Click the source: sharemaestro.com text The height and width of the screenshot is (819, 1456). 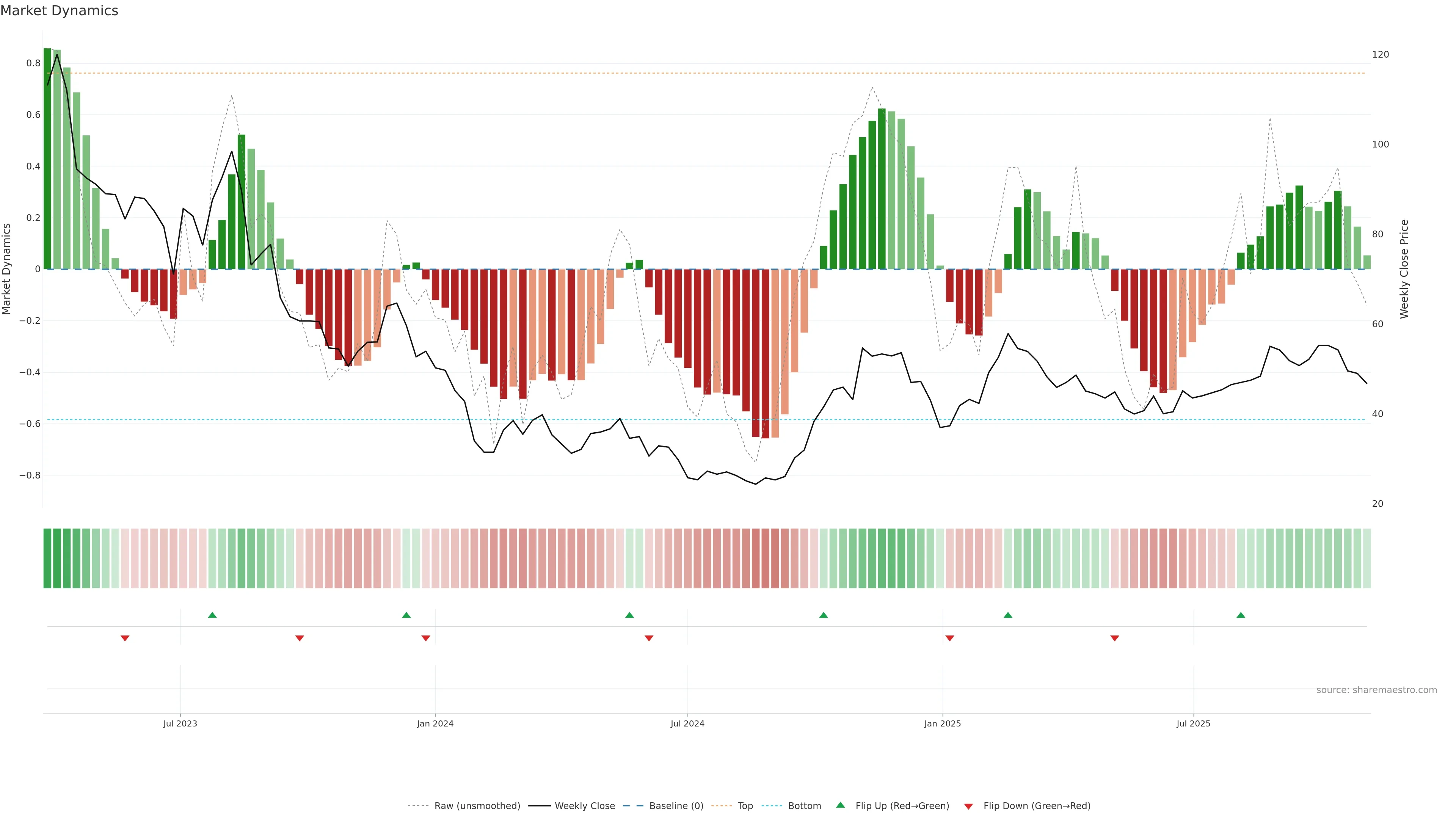tap(1376, 690)
